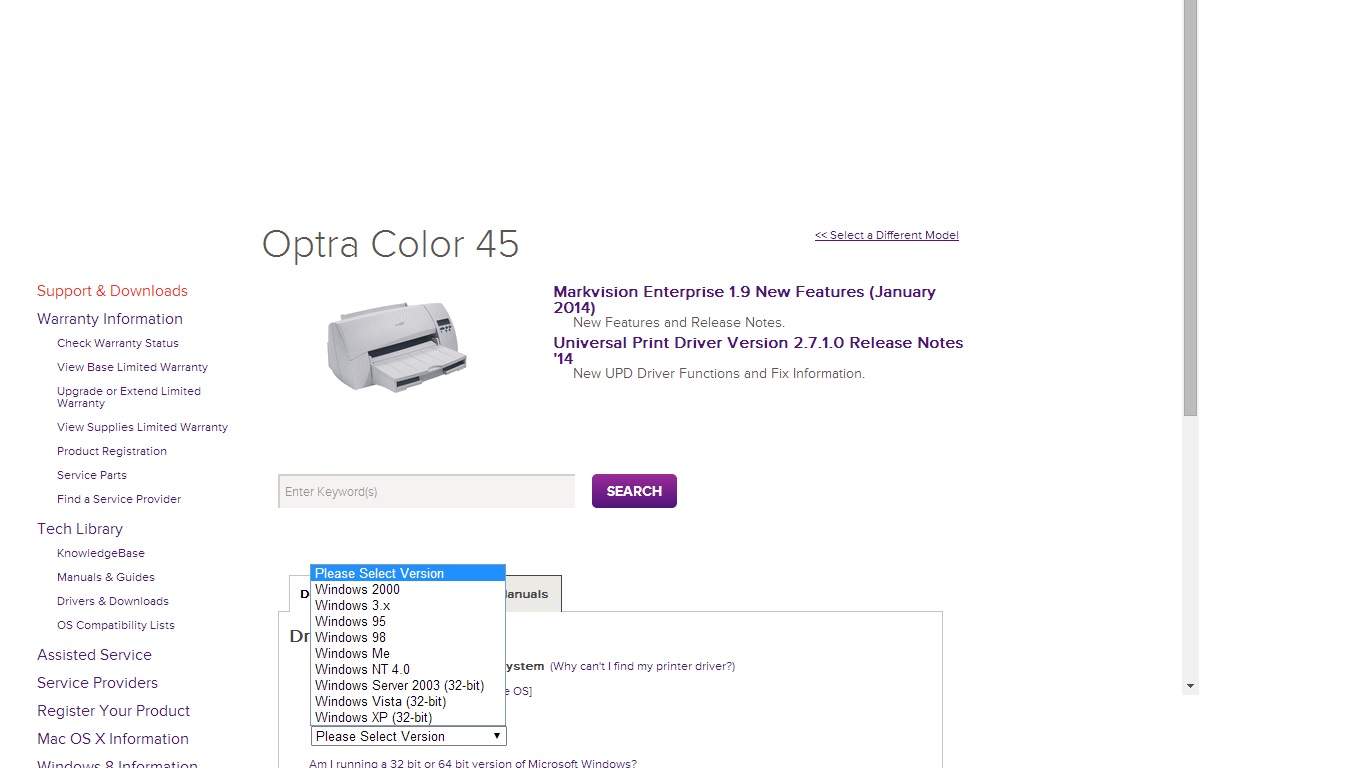The image size is (1366, 768).
Task: Open Tech Library section
Action: [x=80, y=529]
